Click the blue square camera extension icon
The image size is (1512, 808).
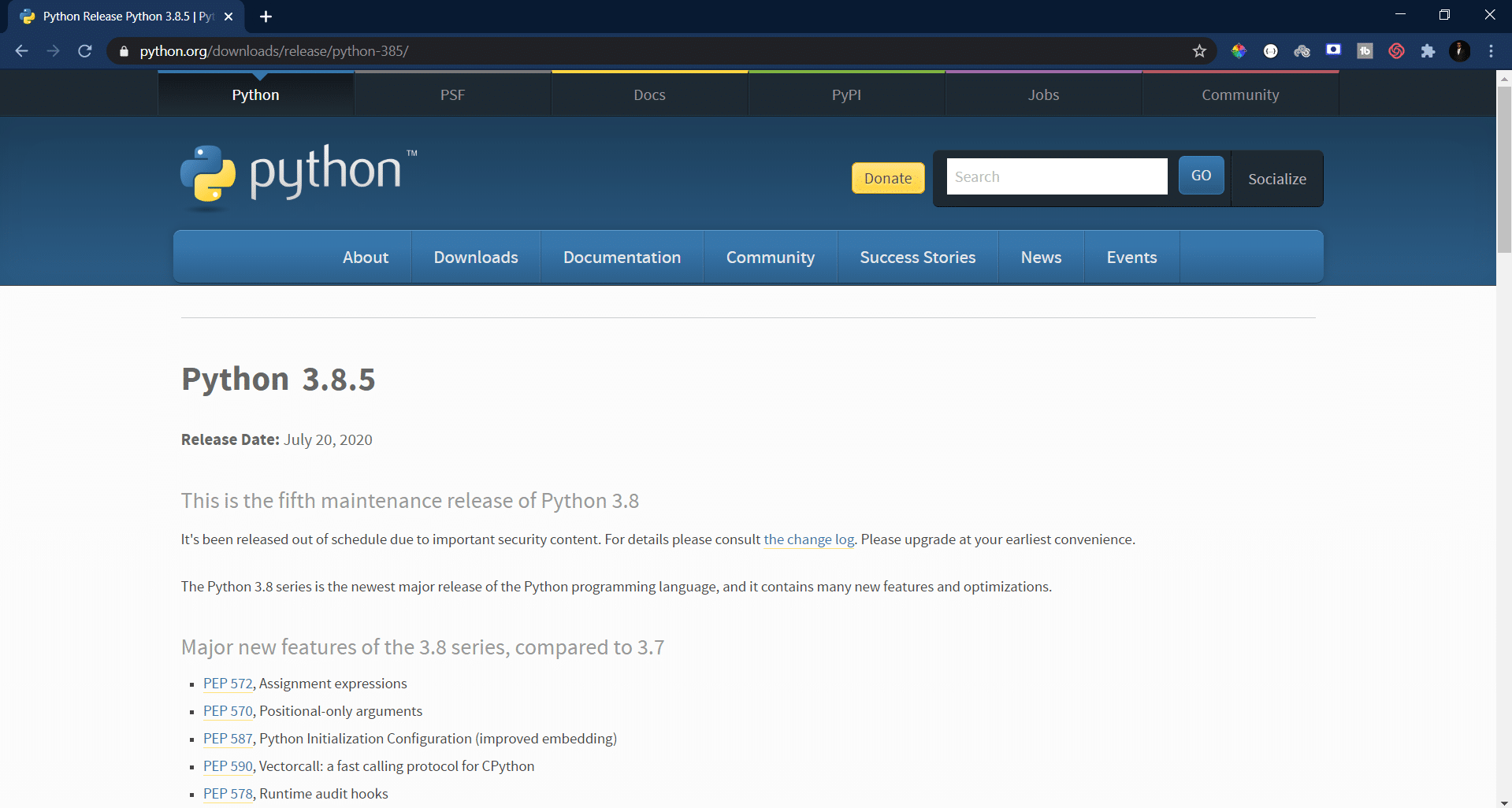click(1333, 50)
